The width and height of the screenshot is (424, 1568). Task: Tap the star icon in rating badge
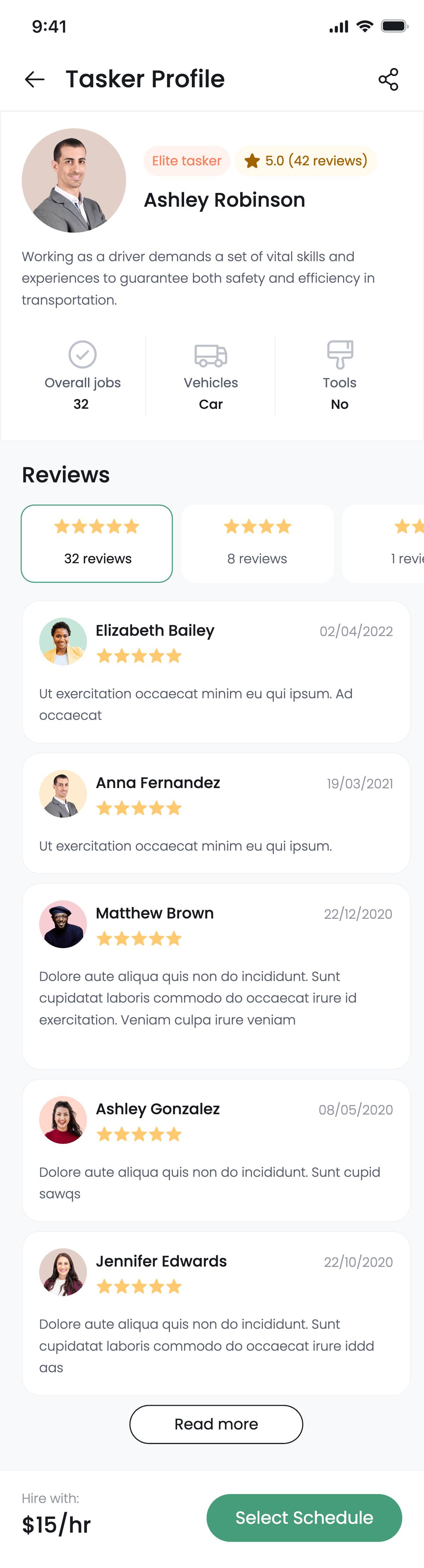[252, 161]
